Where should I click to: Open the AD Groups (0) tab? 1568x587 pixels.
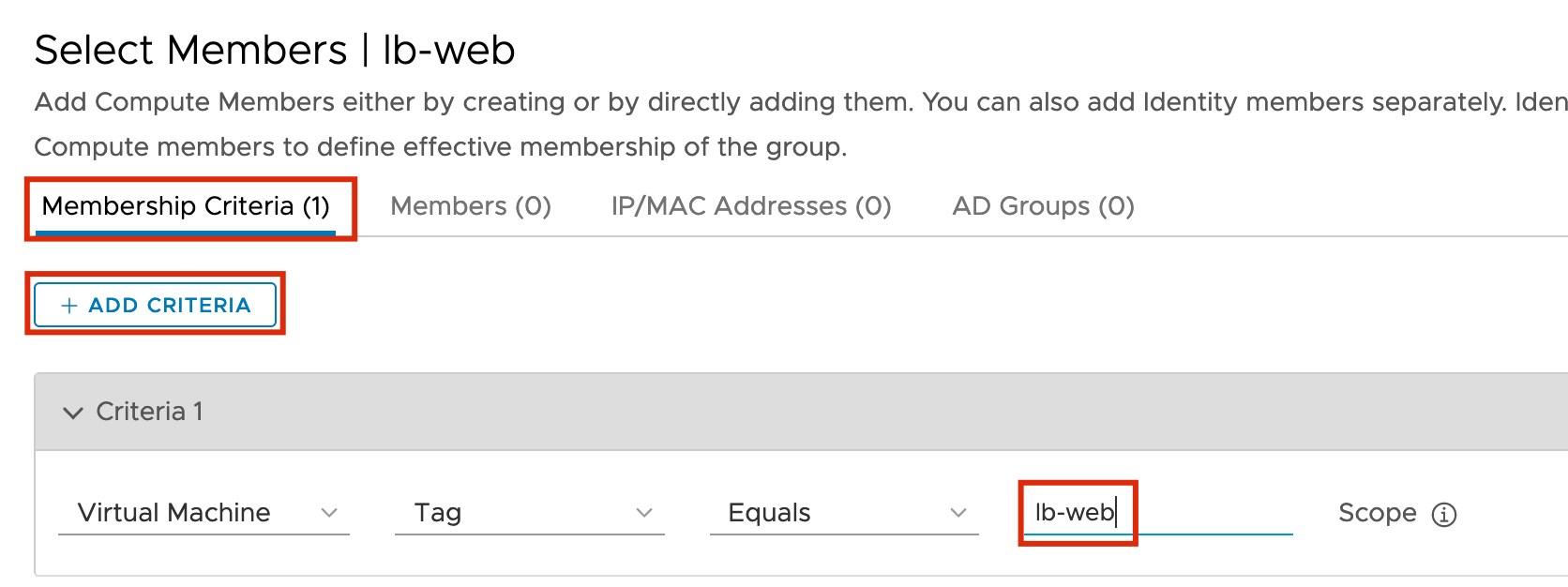(x=1044, y=206)
